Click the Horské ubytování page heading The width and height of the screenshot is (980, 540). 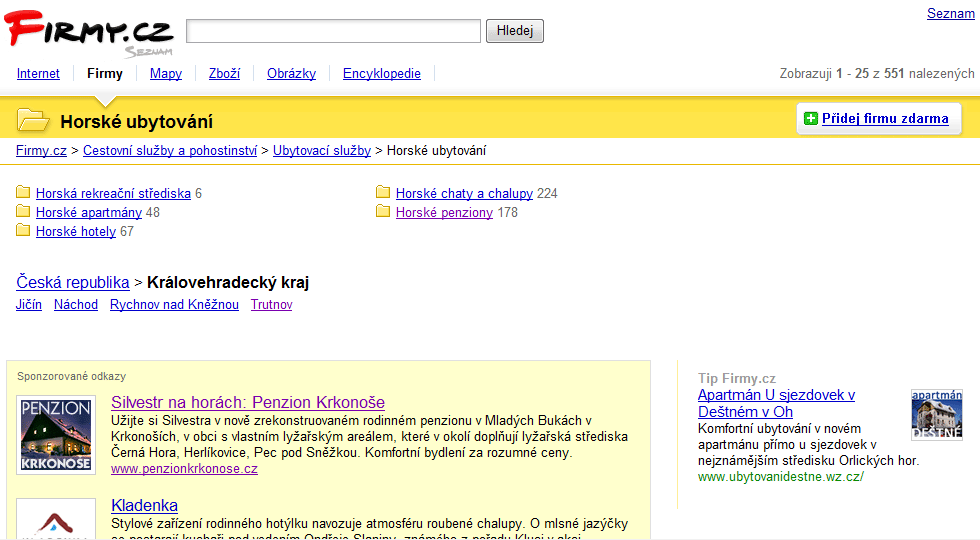[136, 122]
